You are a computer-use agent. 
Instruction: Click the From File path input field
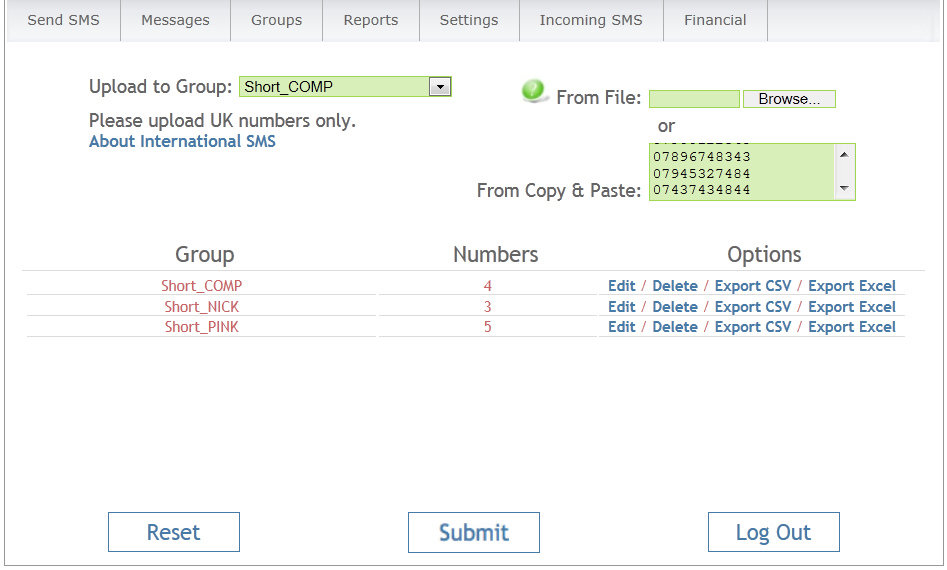694,99
